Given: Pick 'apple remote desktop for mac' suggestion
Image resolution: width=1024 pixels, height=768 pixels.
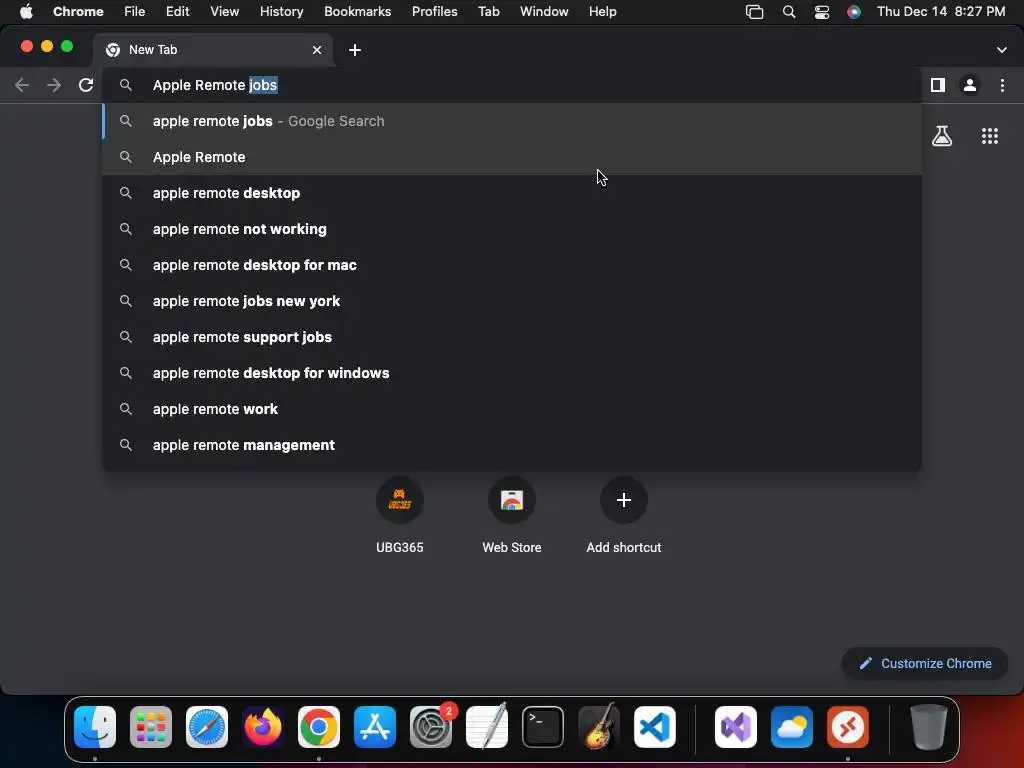Looking at the screenshot, I should (512, 264).
